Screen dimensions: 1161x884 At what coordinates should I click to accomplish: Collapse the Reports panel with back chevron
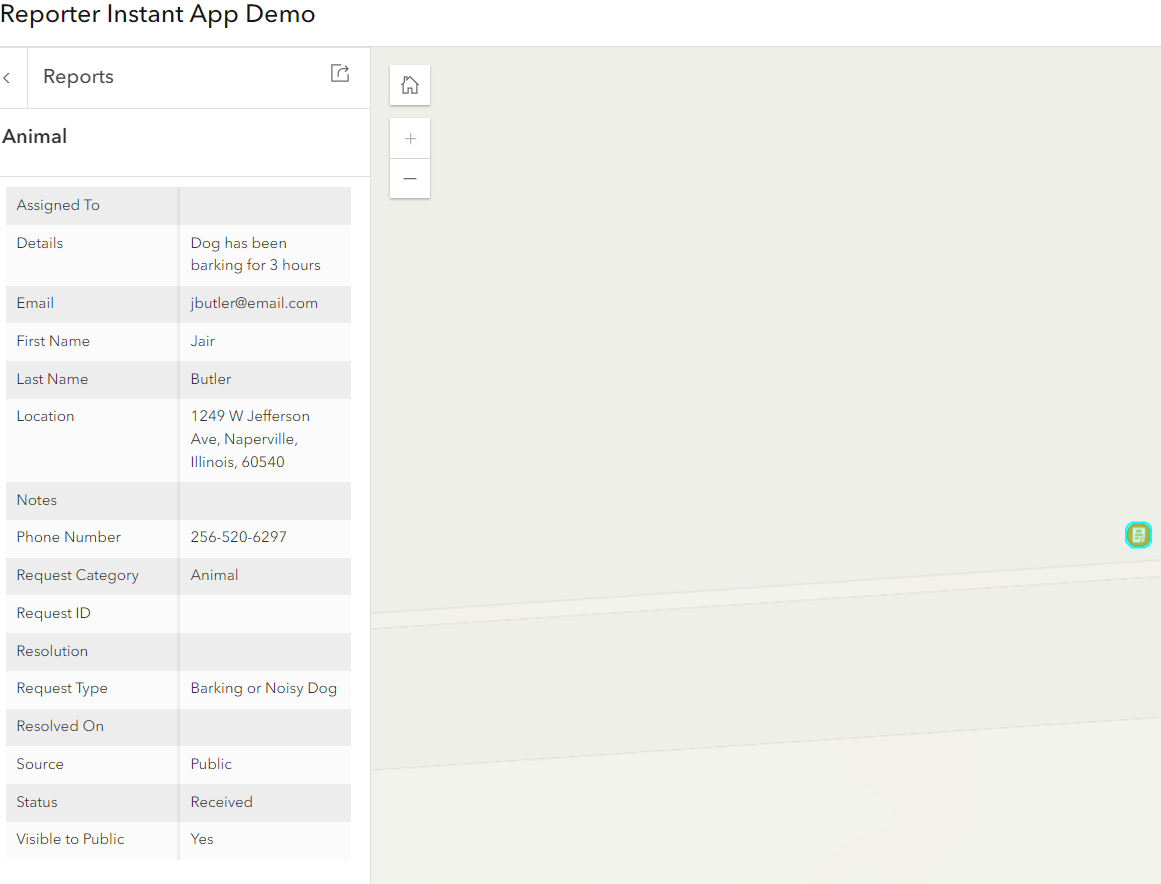[x=8, y=77]
